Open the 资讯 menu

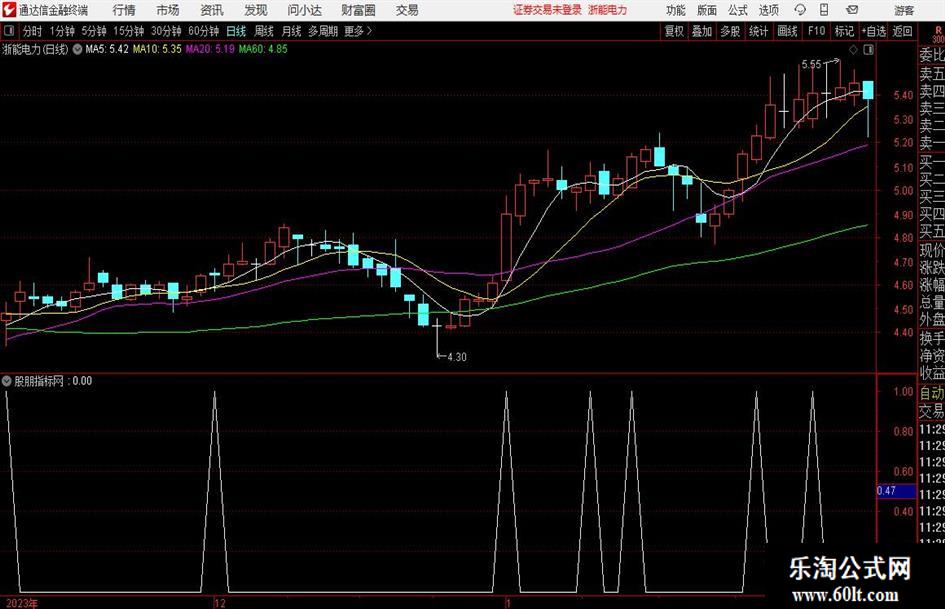tap(212, 10)
